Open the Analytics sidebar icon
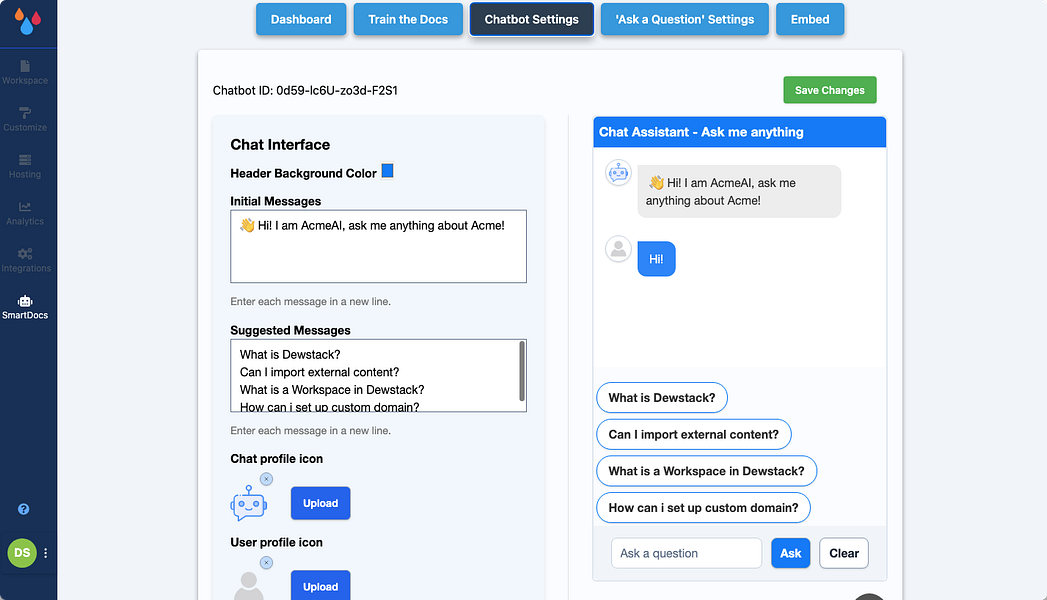The width and height of the screenshot is (1047, 600). tap(25, 207)
